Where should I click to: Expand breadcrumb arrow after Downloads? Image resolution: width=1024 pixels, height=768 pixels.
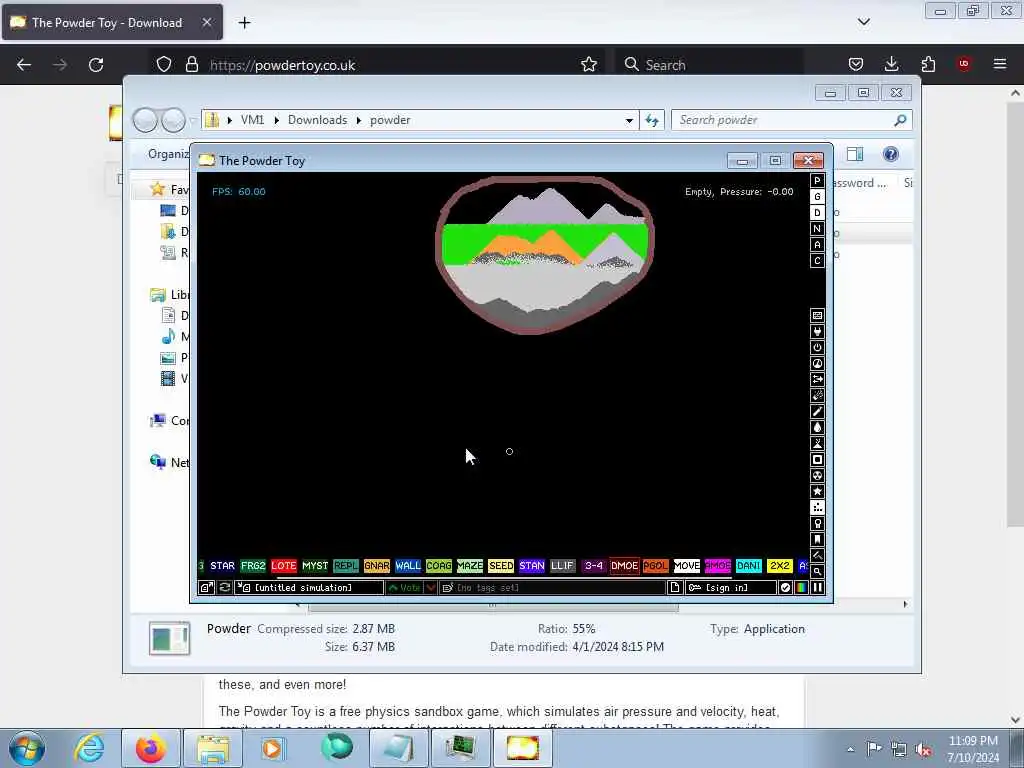click(x=359, y=120)
